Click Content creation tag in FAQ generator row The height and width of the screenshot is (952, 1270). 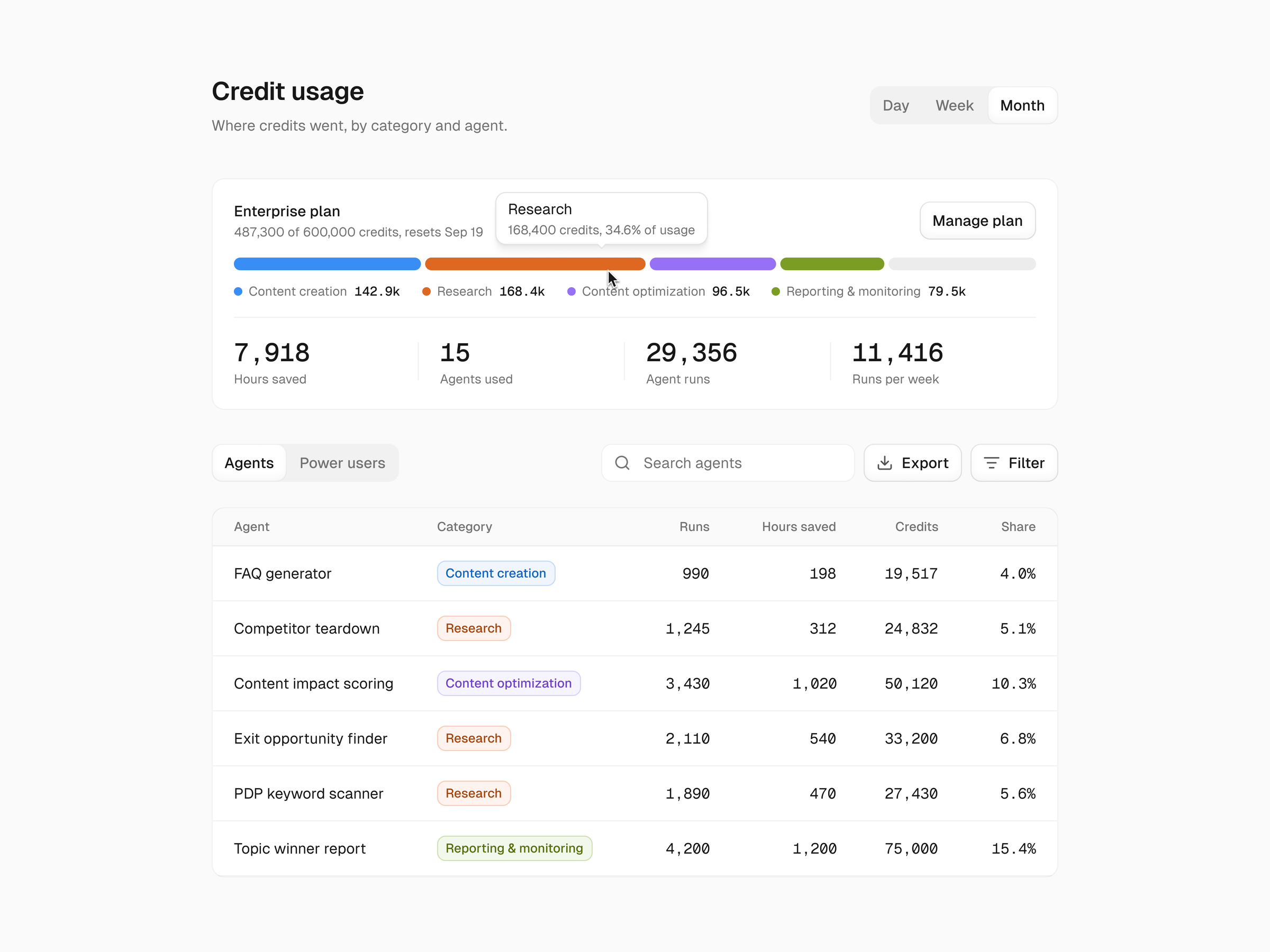coord(496,573)
